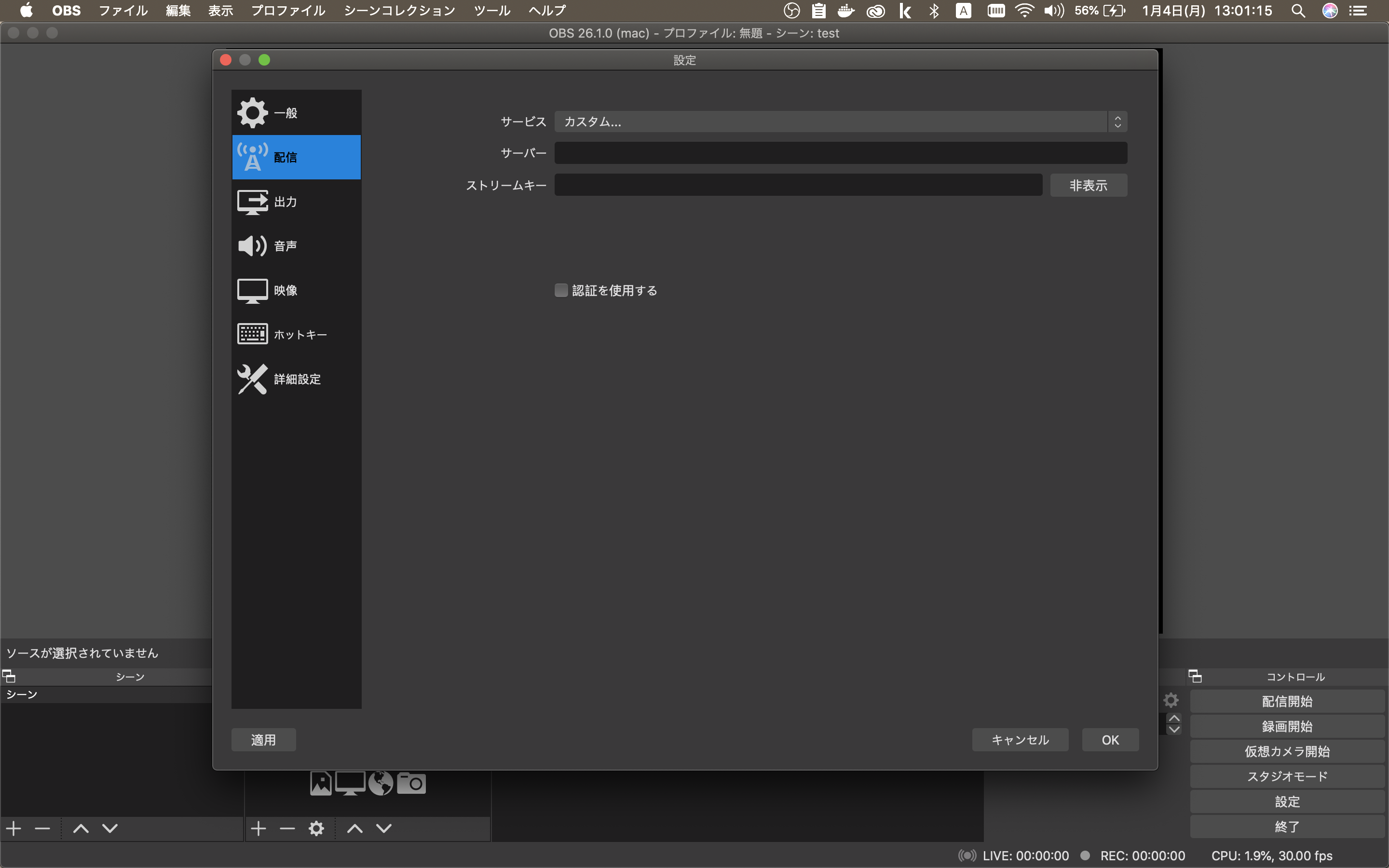Click 設定 in the Controls panel
The width and height of the screenshot is (1389, 868).
1287,801
